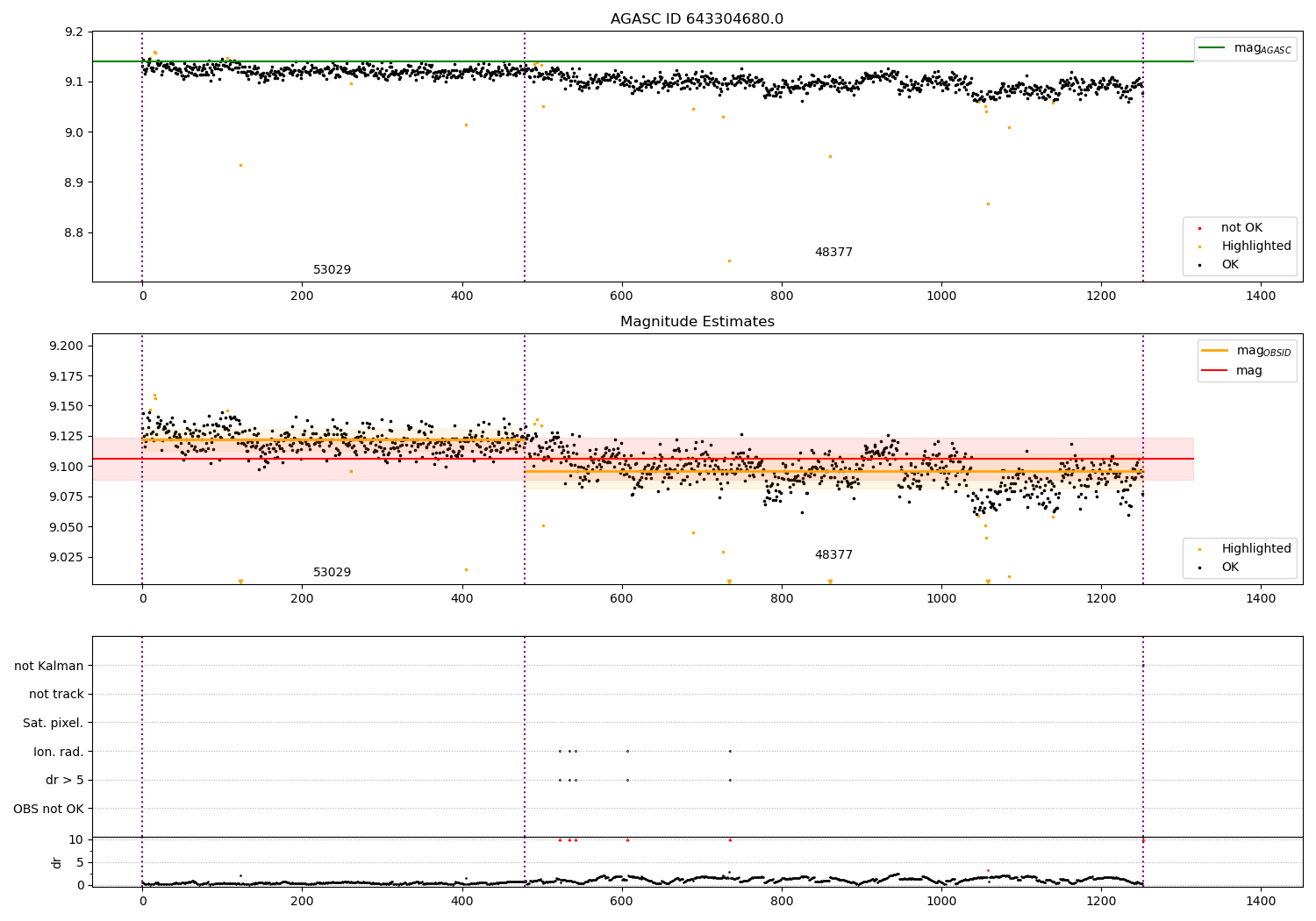Click the "9.0" y-axis tick of top plot
1316x921 pixels.
click(75, 132)
